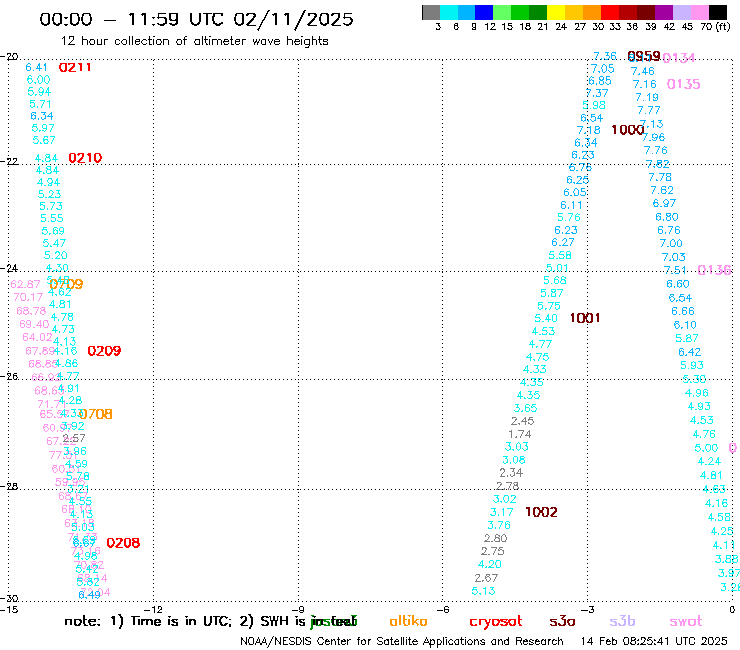Click the wave height value '7.36'
The height and width of the screenshot is (650, 740).
[605, 56]
